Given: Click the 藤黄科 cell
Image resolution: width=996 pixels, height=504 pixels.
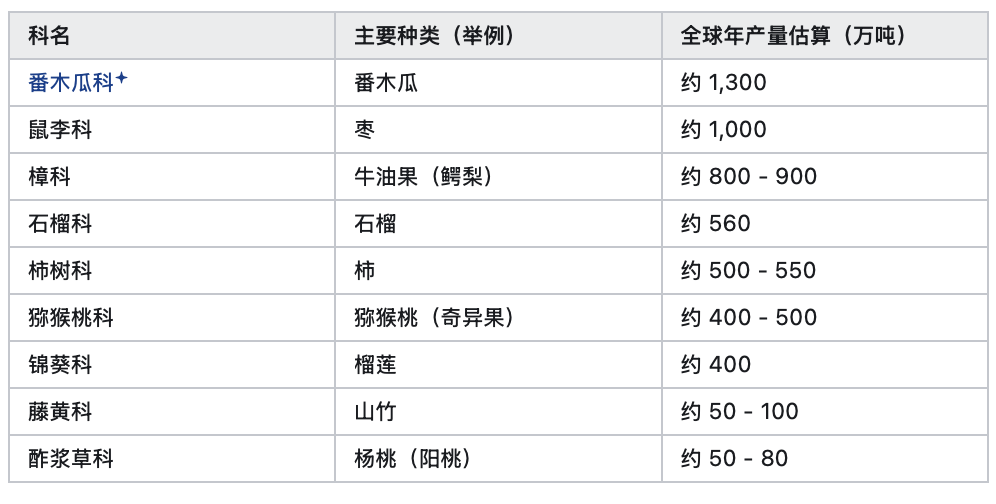Looking at the screenshot, I should pyautogui.click(x=172, y=412).
